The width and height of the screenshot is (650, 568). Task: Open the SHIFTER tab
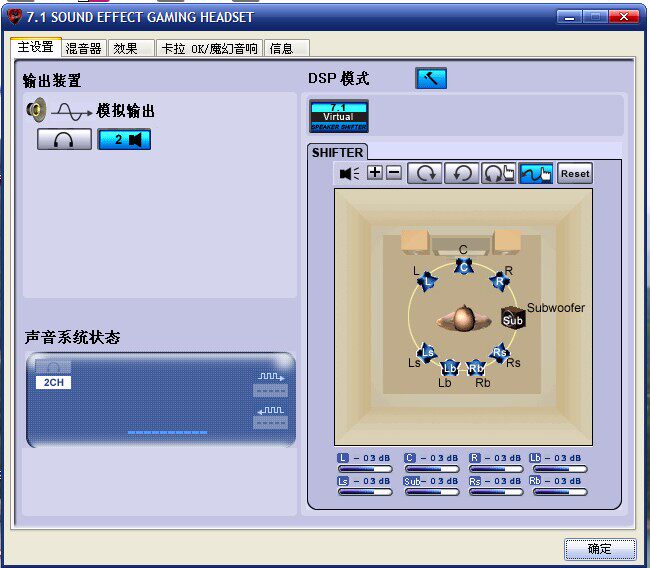click(x=337, y=153)
